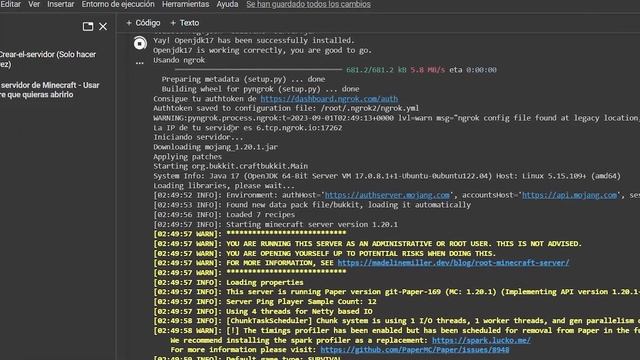This screenshot has width=640, height=360.
Task: Open the Editar menu
Action: pyautogui.click(x=11, y=4)
